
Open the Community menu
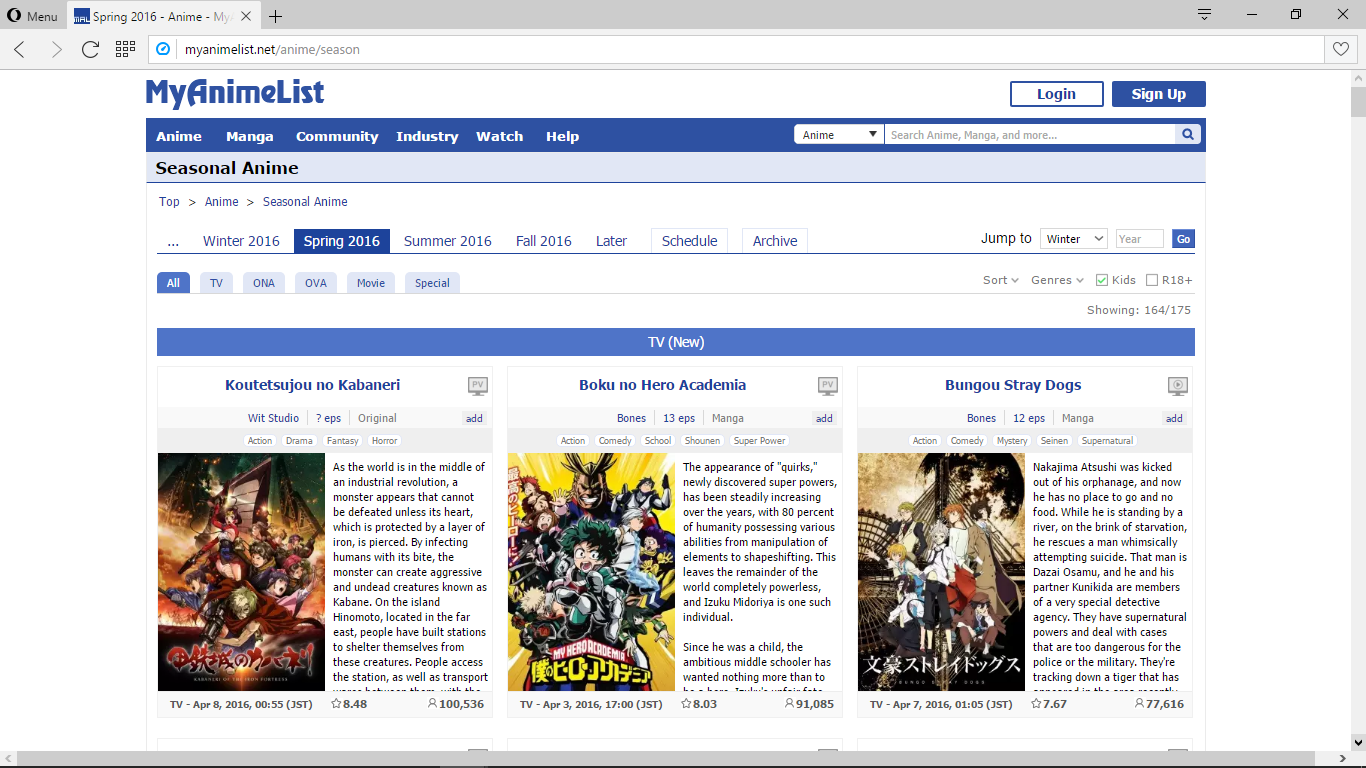(337, 136)
